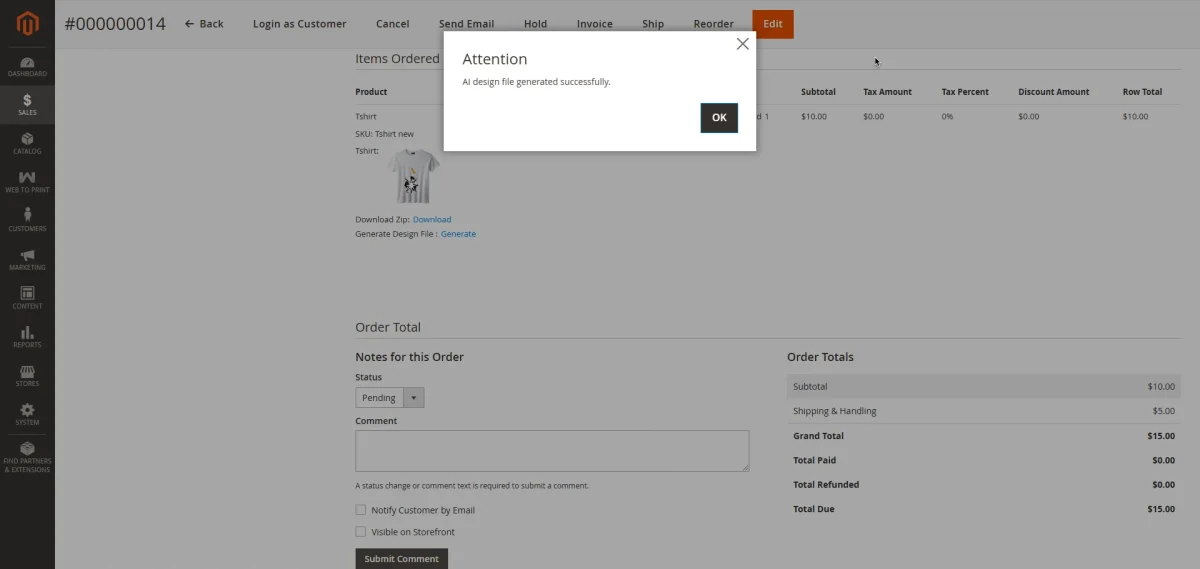This screenshot has height=569, width=1200.
Task: Click the Shipping & Handling label
Action: pyautogui.click(x=835, y=411)
